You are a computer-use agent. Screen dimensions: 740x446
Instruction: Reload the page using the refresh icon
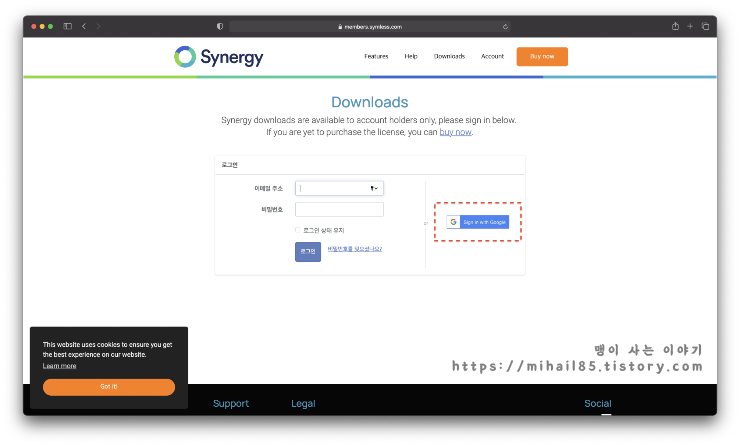[x=505, y=27]
